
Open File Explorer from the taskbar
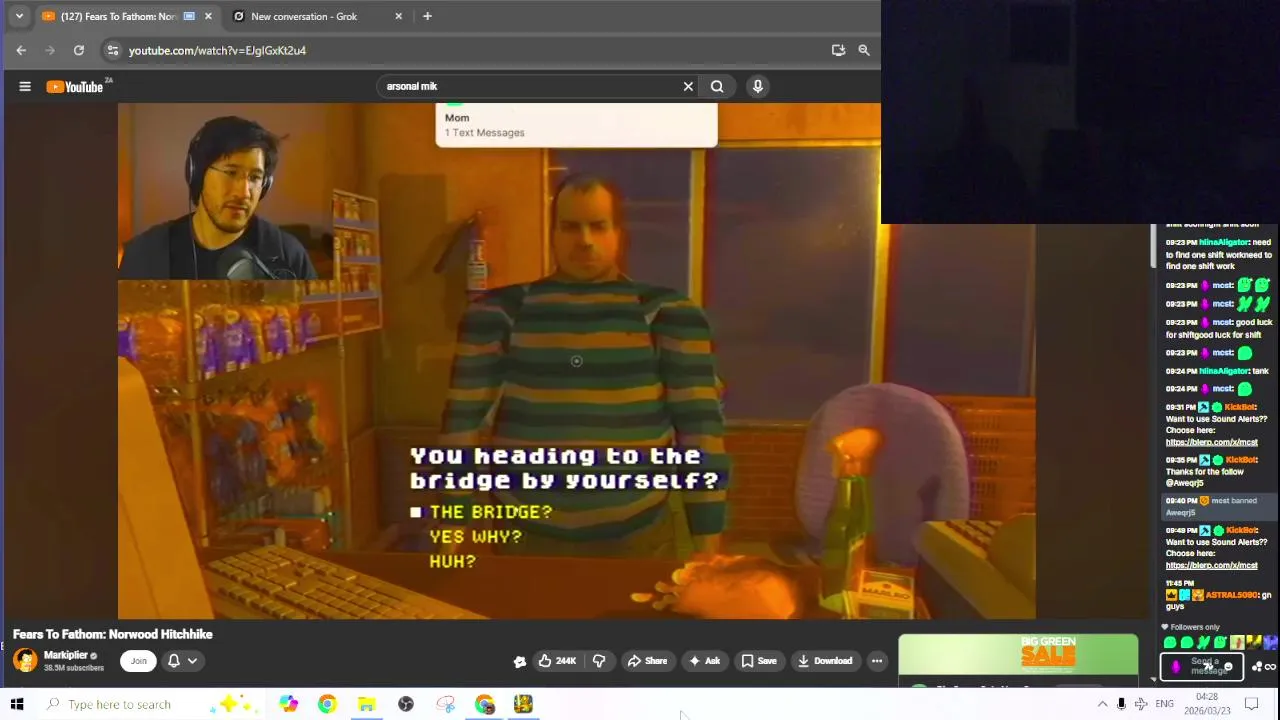[x=366, y=704]
